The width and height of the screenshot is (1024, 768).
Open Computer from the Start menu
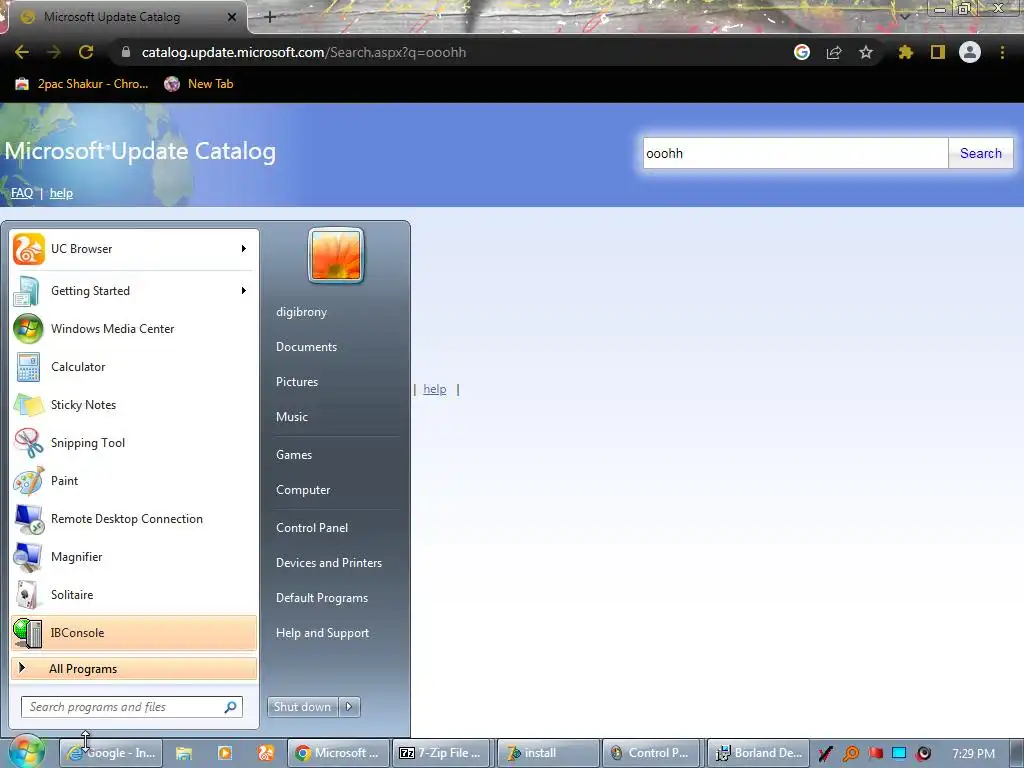pyautogui.click(x=303, y=490)
